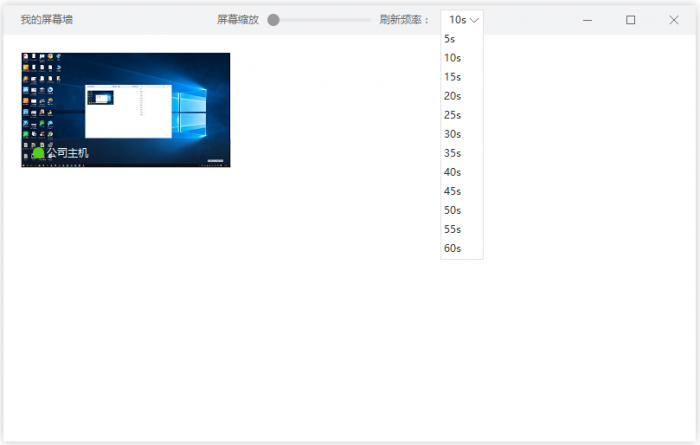Click the green online status dot
This screenshot has height=445, width=700.
(39, 153)
